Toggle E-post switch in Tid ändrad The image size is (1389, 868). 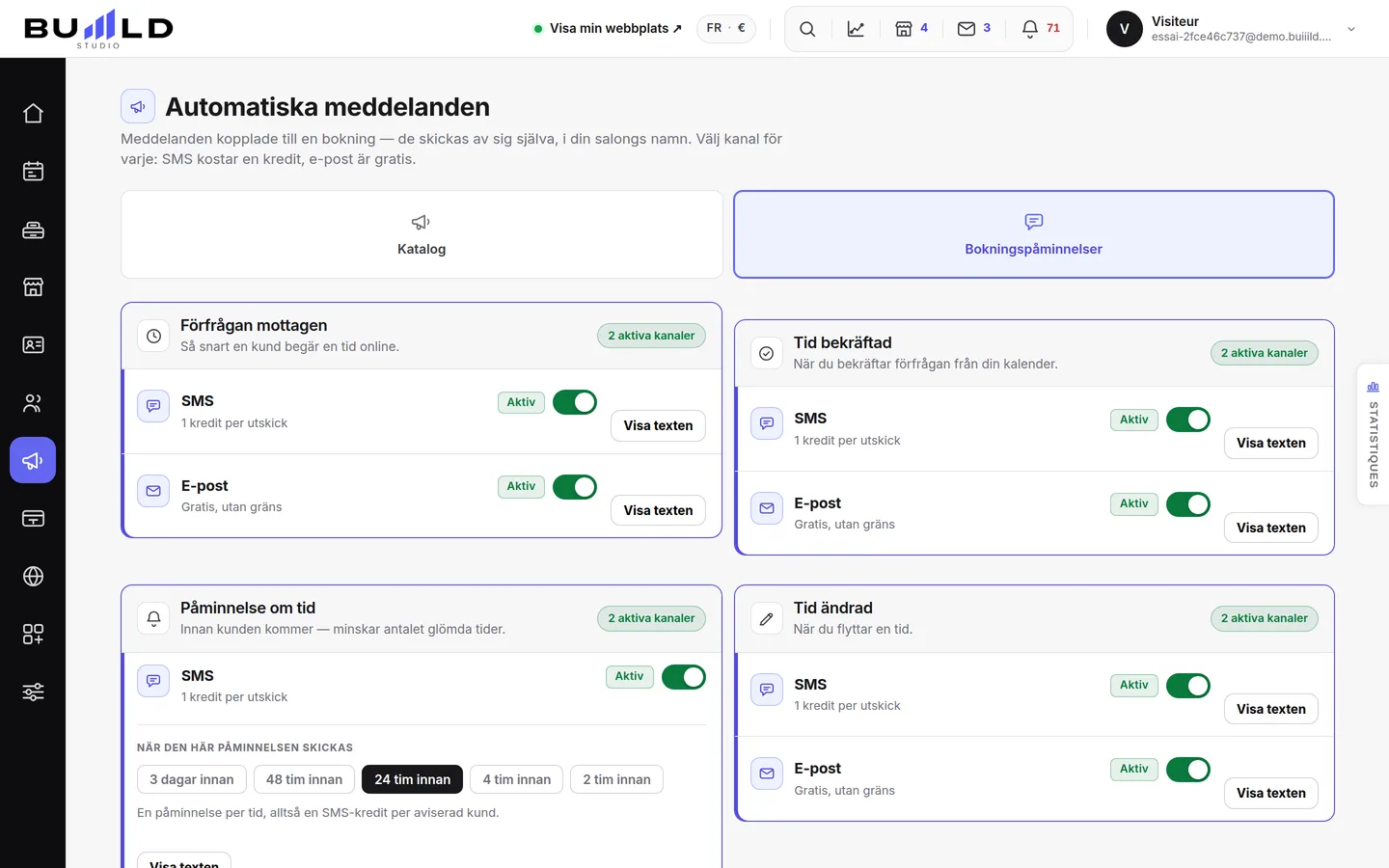click(x=1188, y=770)
